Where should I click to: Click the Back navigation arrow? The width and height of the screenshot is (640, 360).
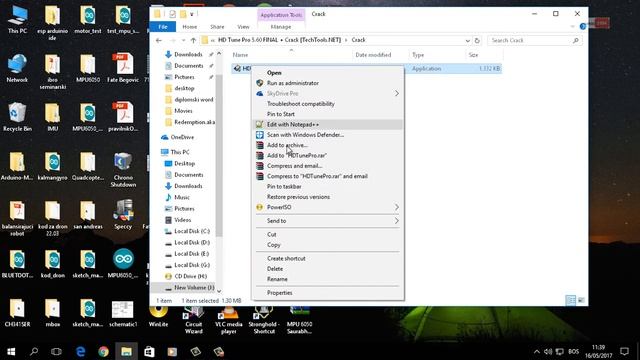click(x=159, y=40)
